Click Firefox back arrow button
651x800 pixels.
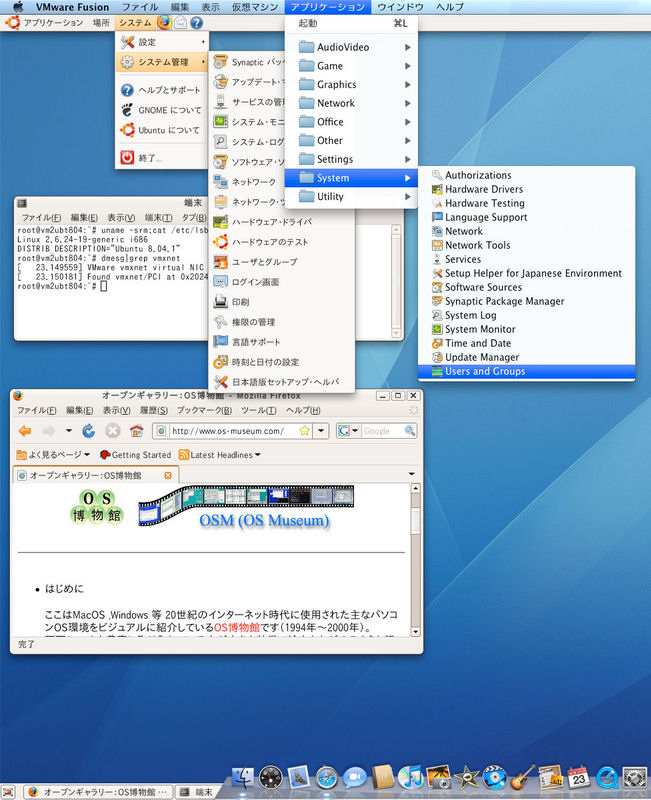pos(25,431)
